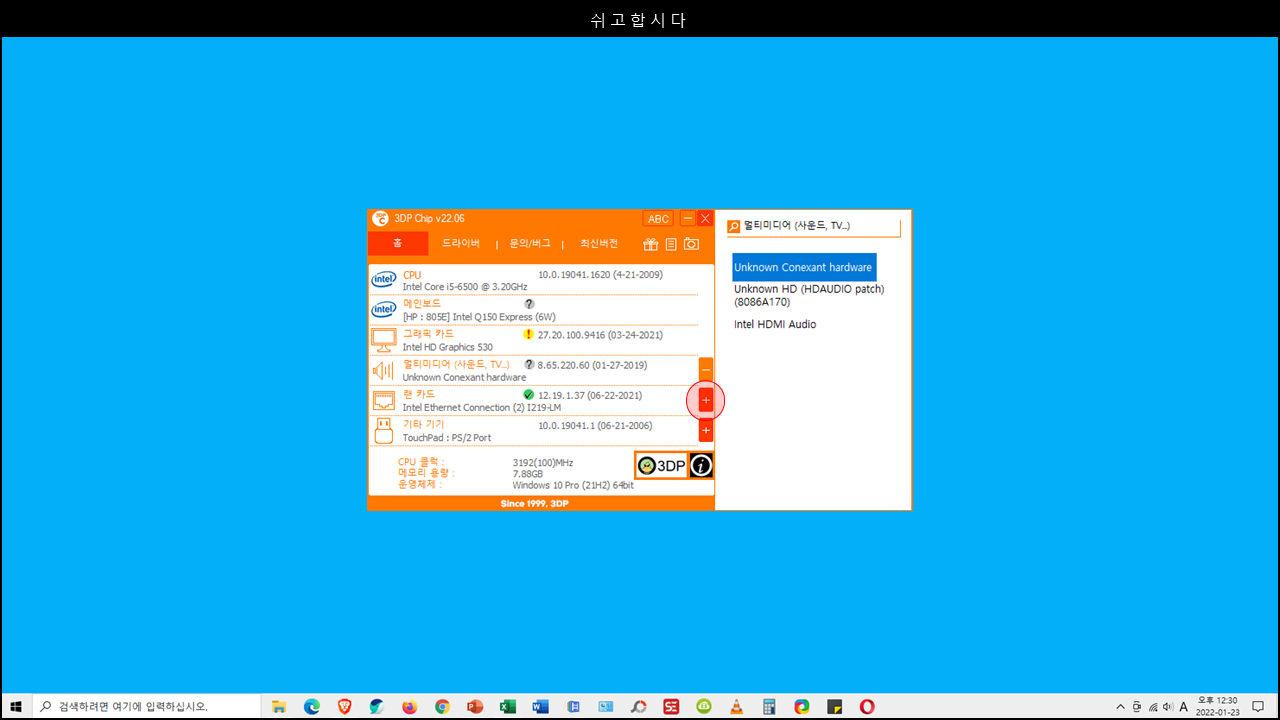Click the 멀티미디어 (사운드, TV...) heading in device list

pos(456,364)
